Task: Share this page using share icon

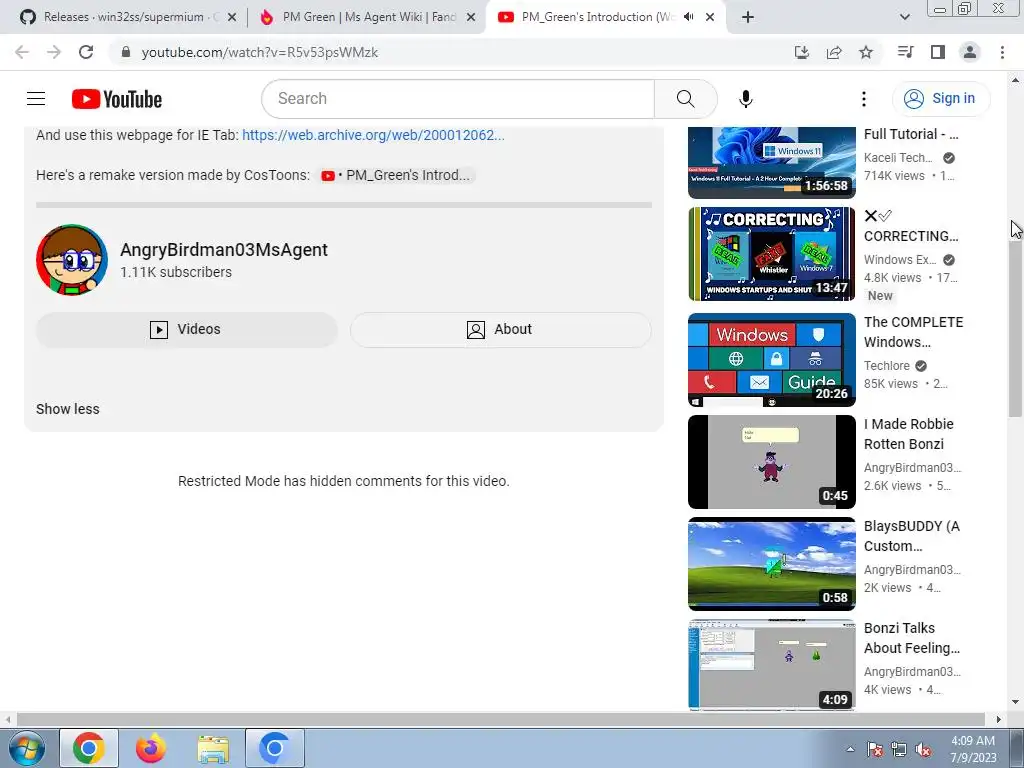Action: tap(834, 52)
